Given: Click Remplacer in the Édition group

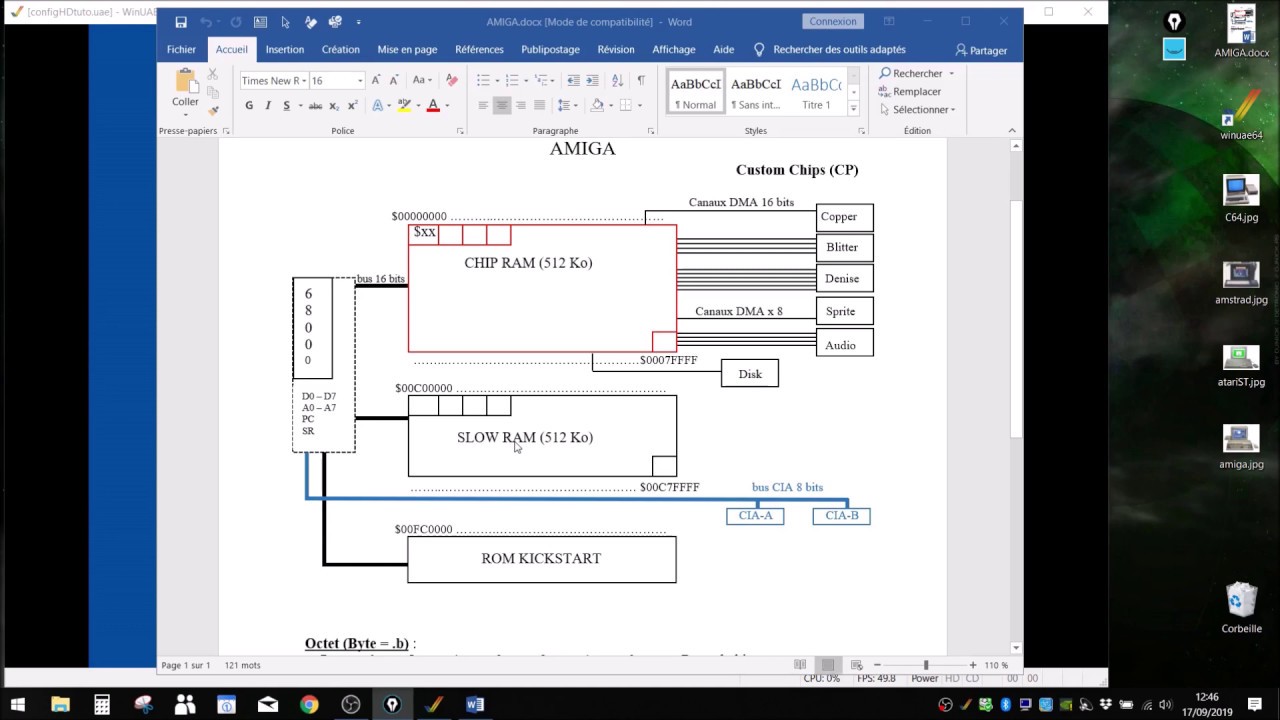Looking at the screenshot, I should (909, 91).
